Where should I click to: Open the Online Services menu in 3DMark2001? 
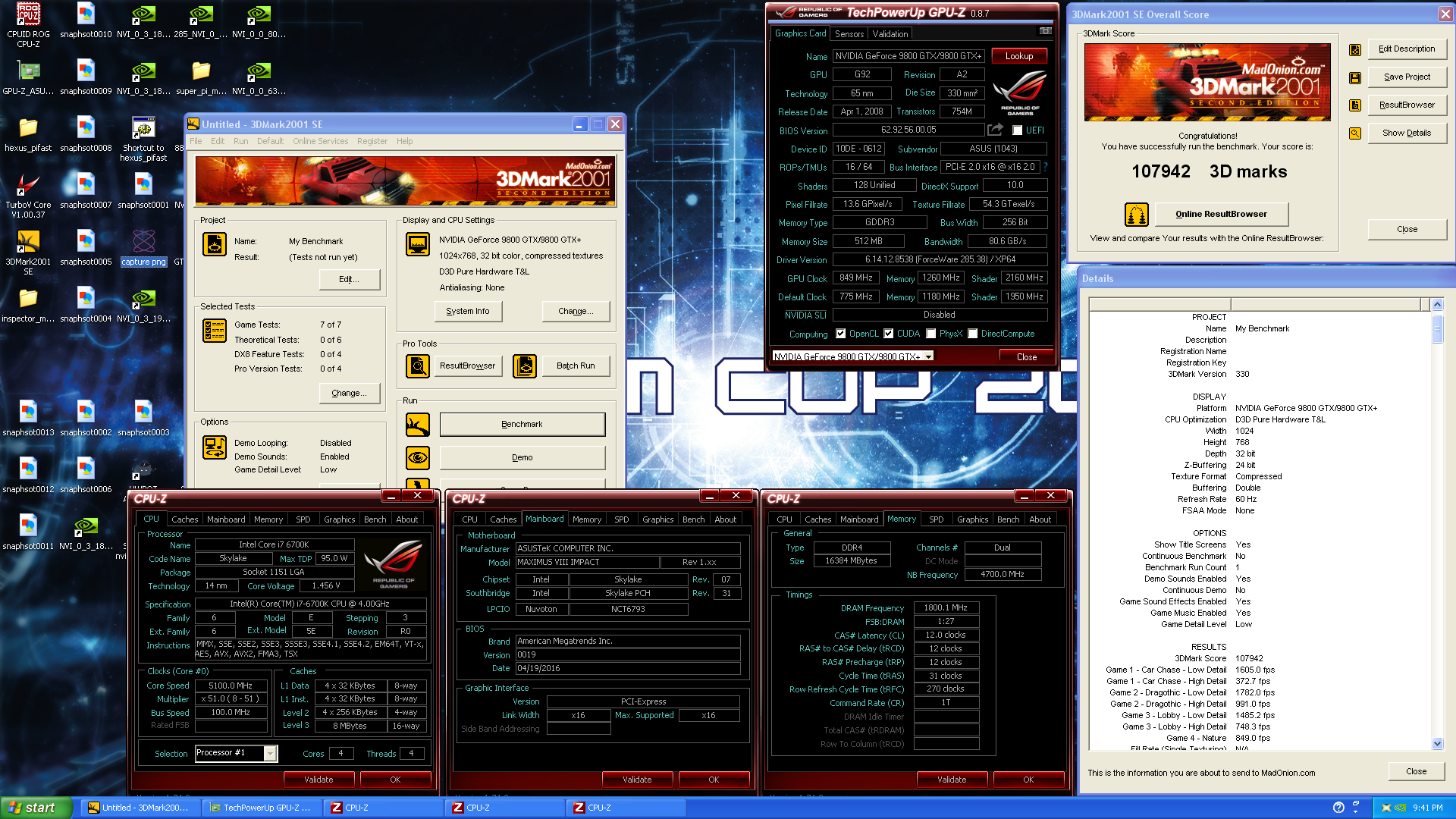coord(320,141)
